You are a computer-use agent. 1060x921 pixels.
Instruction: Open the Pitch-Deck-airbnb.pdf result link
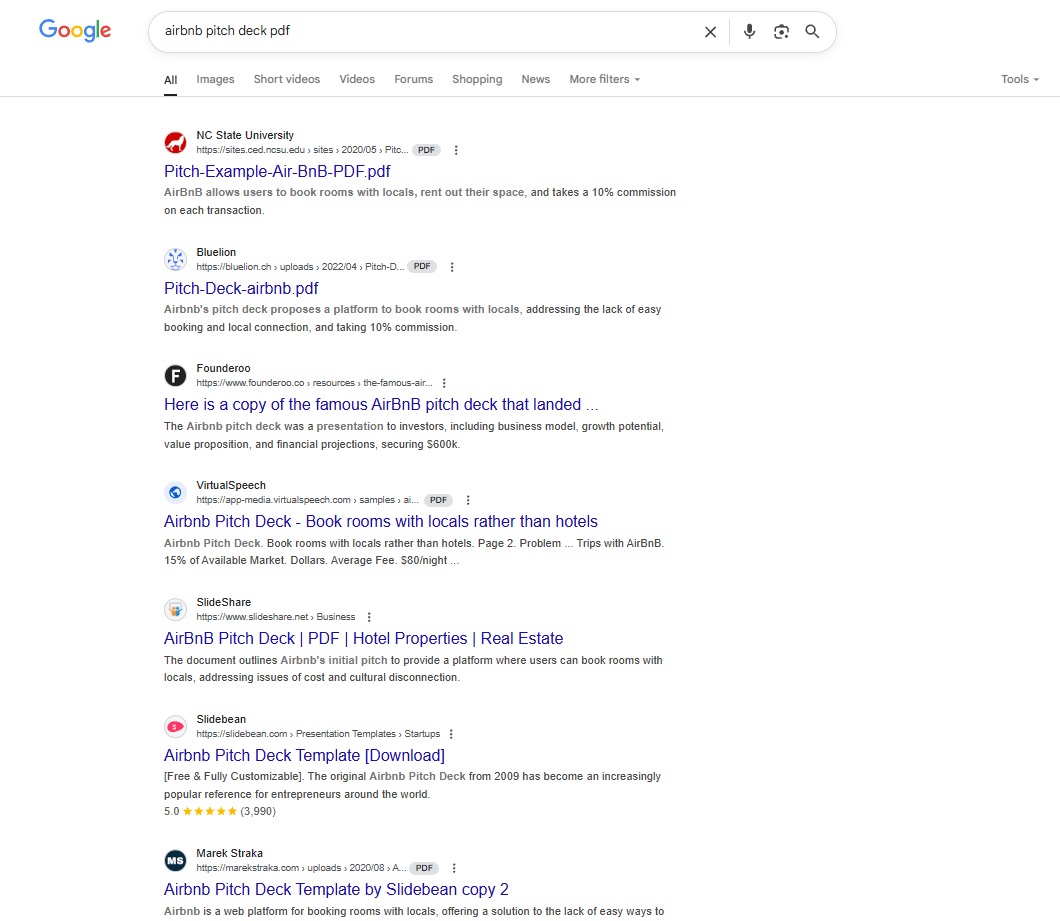(241, 289)
